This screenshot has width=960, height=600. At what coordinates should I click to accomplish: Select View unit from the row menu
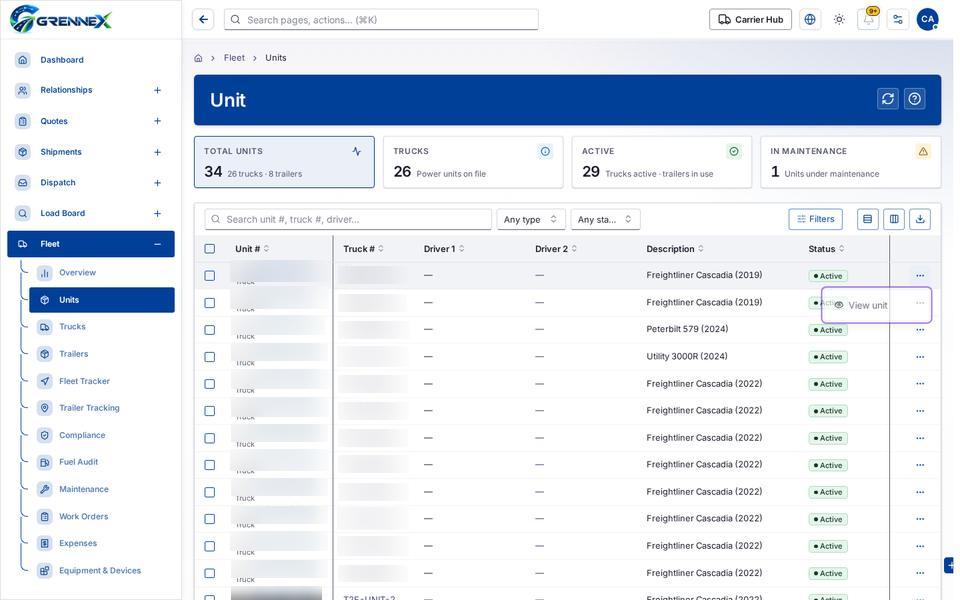tap(876, 305)
